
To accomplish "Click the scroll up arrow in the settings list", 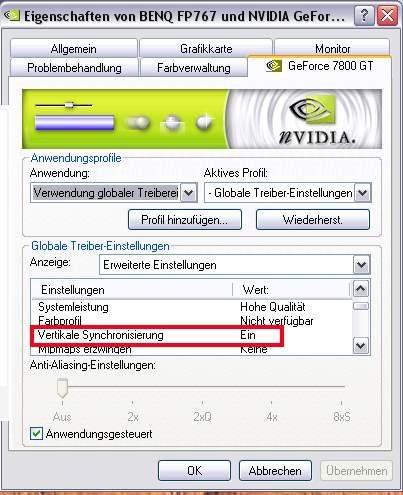I will (x=361, y=289).
